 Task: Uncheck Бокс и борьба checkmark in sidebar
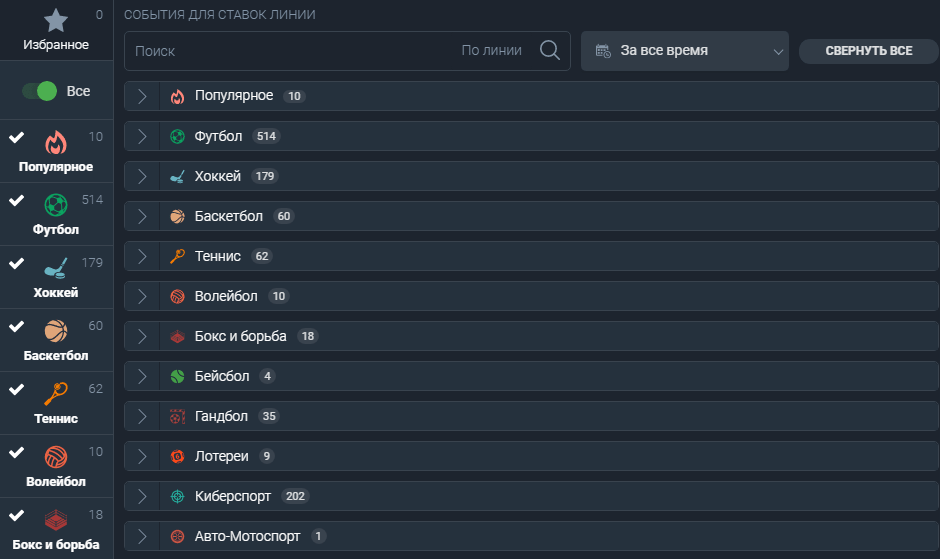pyautogui.click(x=17, y=515)
